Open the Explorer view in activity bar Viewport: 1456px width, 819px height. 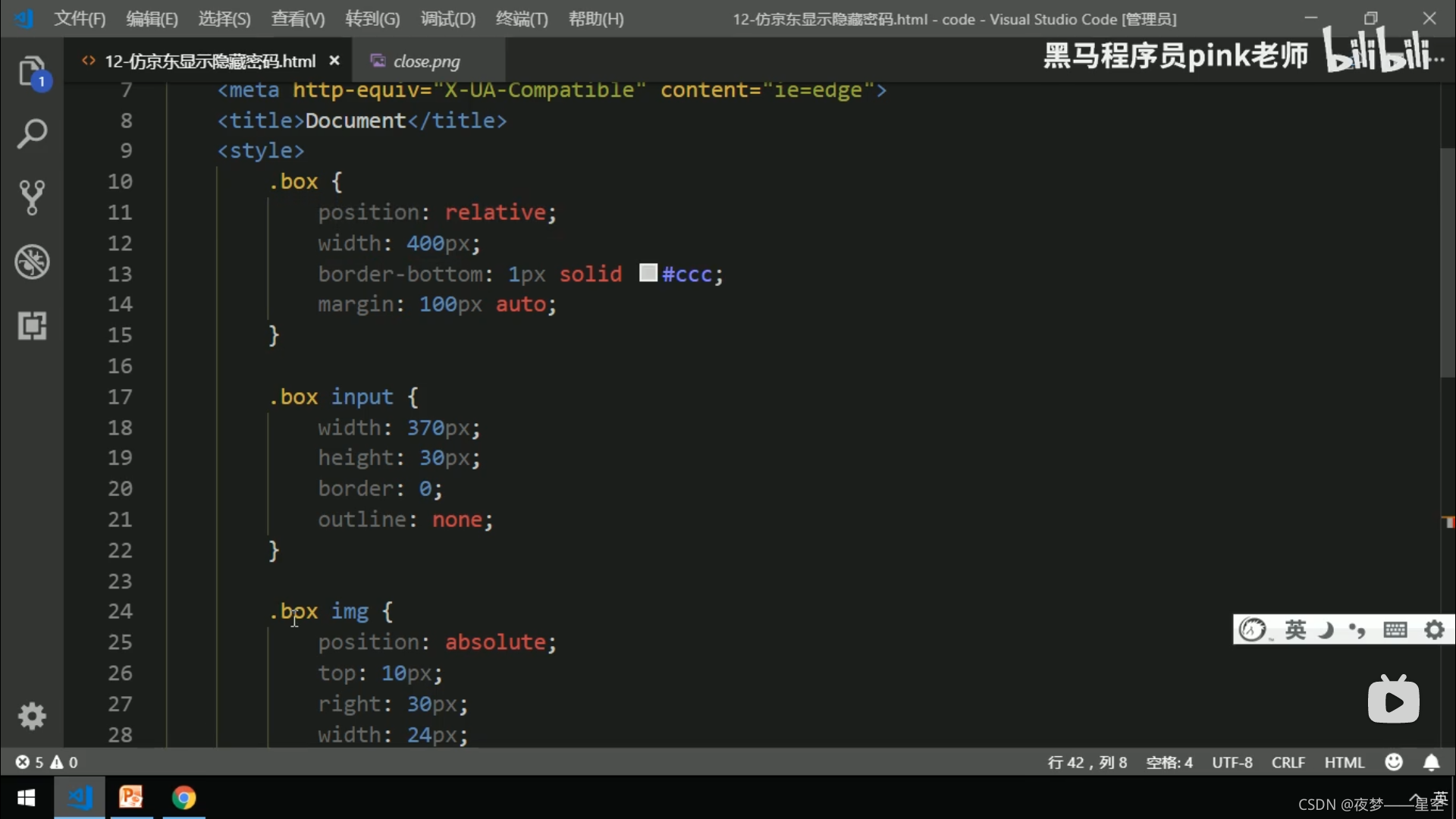32,73
